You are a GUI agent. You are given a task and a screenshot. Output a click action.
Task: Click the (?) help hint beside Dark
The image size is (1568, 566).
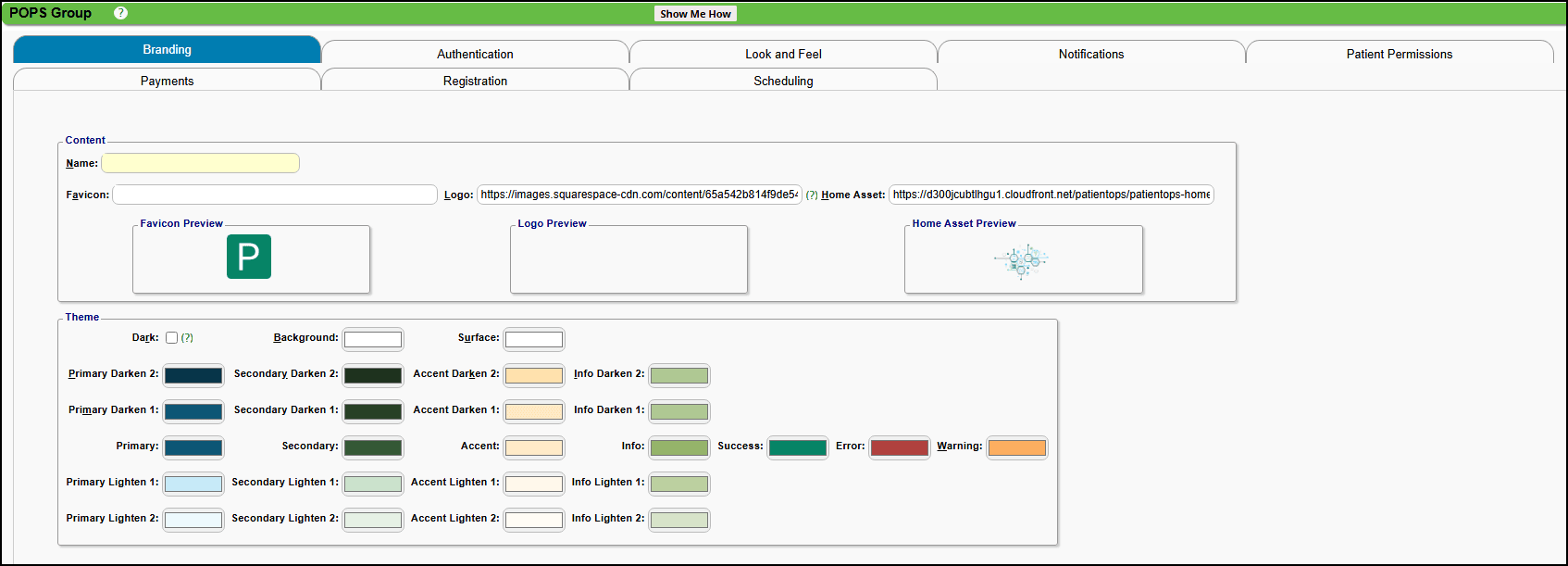[x=187, y=338]
